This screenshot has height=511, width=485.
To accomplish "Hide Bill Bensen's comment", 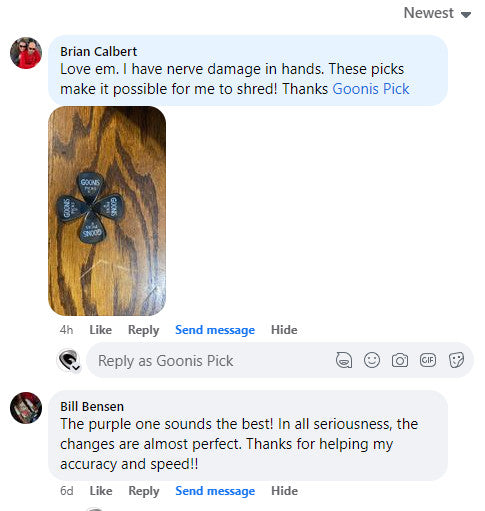I will pos(284,491).
